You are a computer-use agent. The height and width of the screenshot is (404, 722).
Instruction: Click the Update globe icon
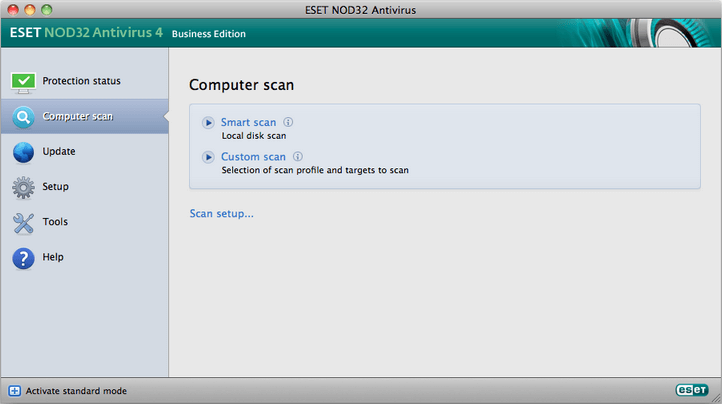coord(23,152)
